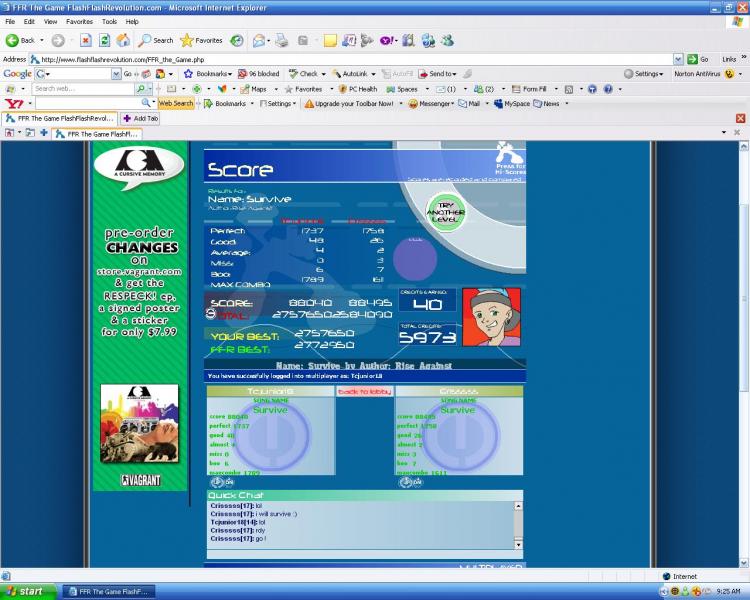
Task: Click the IE Home icon
Action: click(x=123, y=40)
